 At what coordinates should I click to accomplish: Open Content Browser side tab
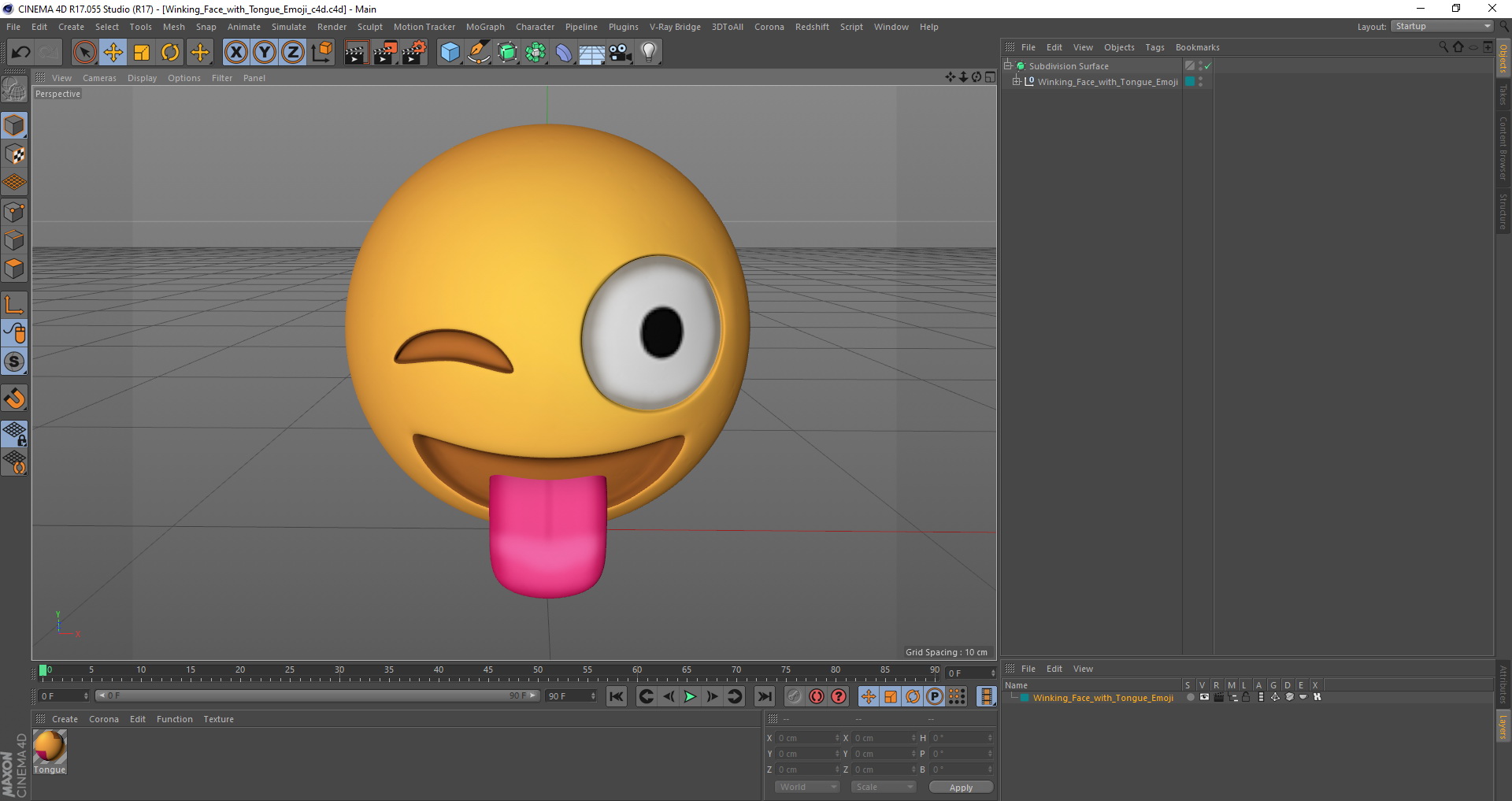pyautogui.click(x=1503, y=148)
